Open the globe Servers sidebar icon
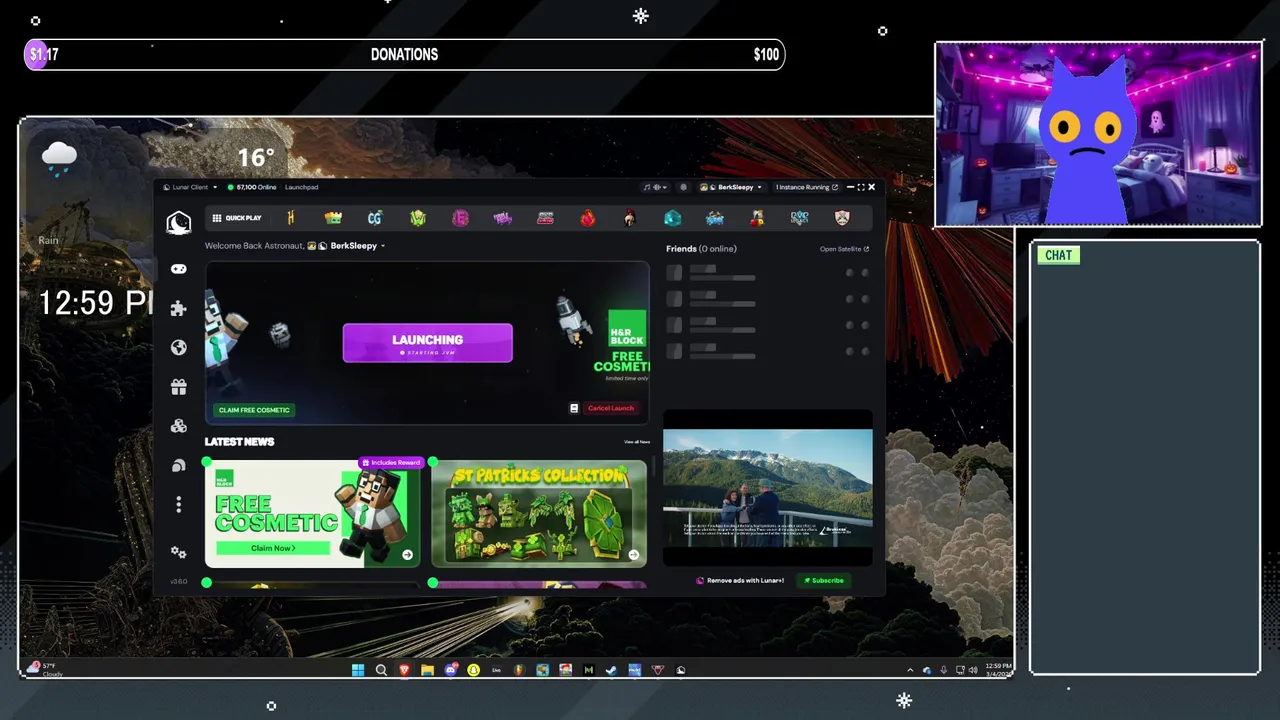The height and width of the screenshot is (720, 1280). pyautogui.click(x=178, y=348)
